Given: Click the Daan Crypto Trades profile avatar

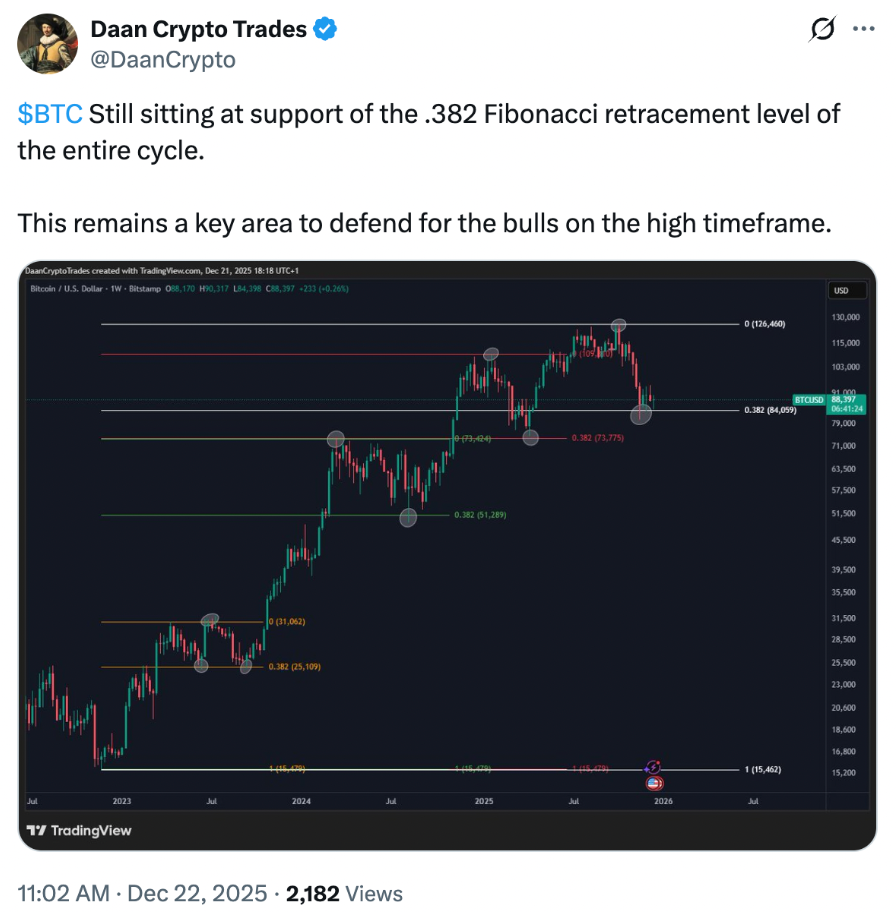Looking at the screenshot, I should 48,44.
